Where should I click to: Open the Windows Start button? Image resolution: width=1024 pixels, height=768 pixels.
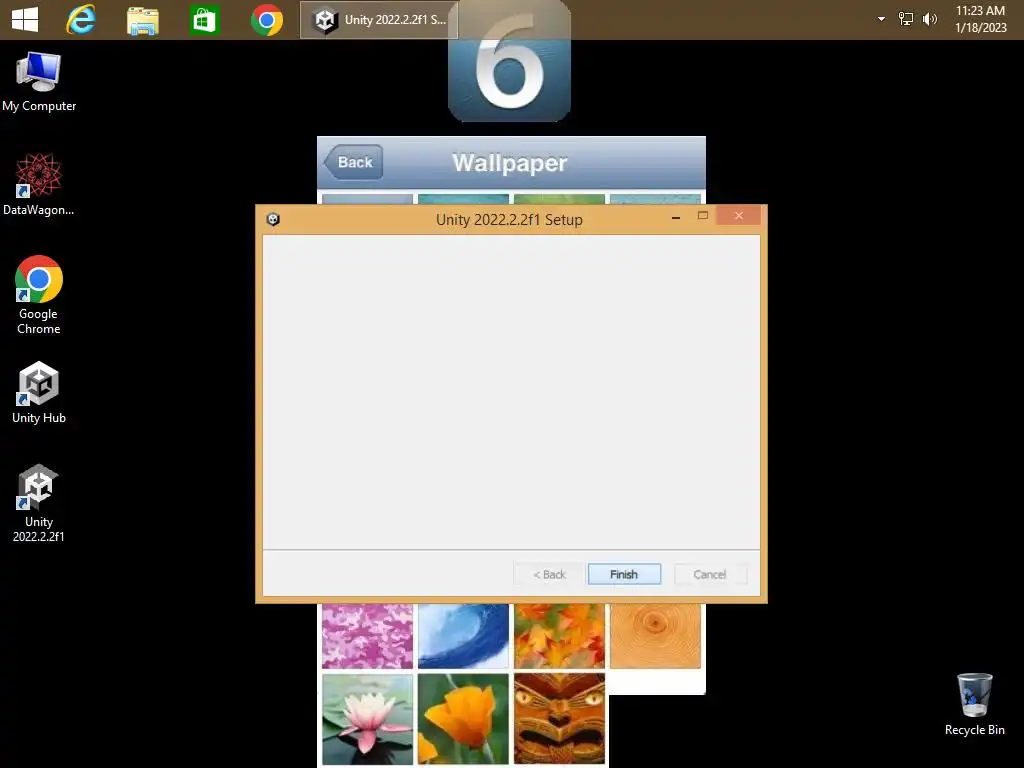[x=25, y=20]
